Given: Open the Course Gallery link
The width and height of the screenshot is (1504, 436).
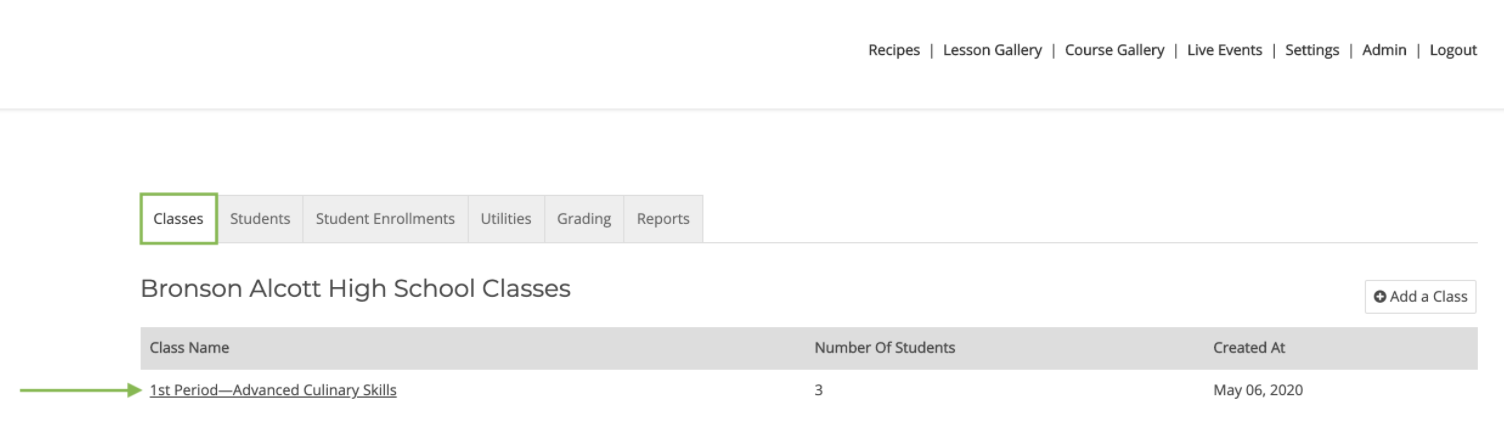Looking at the screenshot, I should [1114, 50].
